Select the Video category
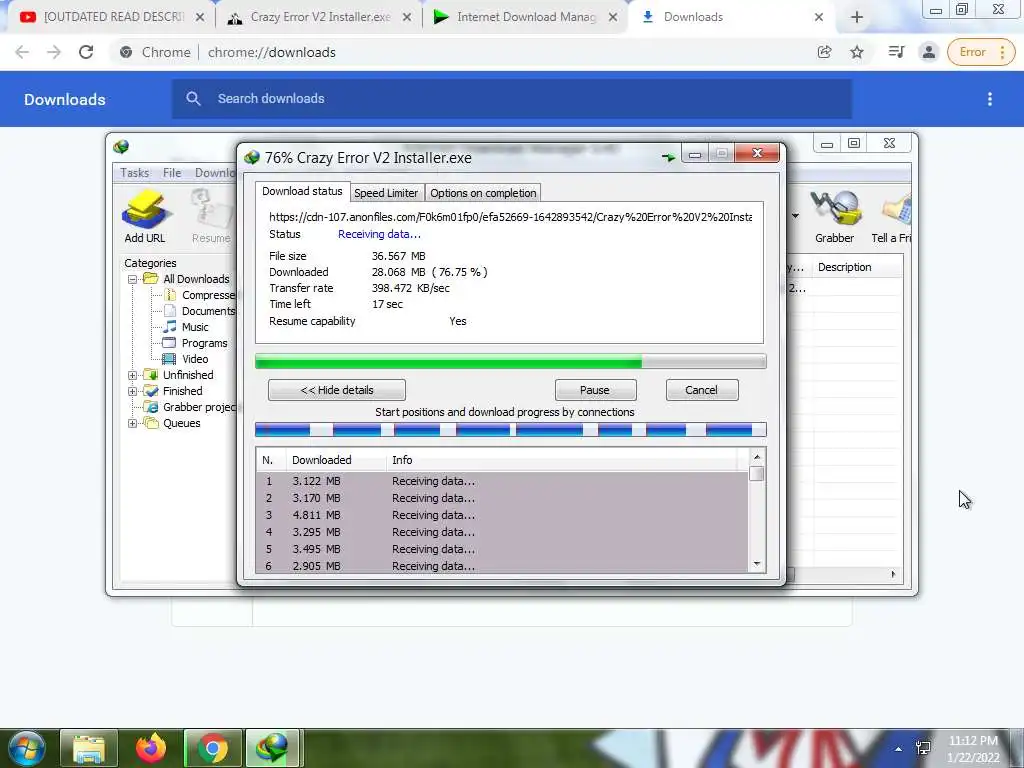This screenshot has width=1024, height=768. click(x=185, y=359)
